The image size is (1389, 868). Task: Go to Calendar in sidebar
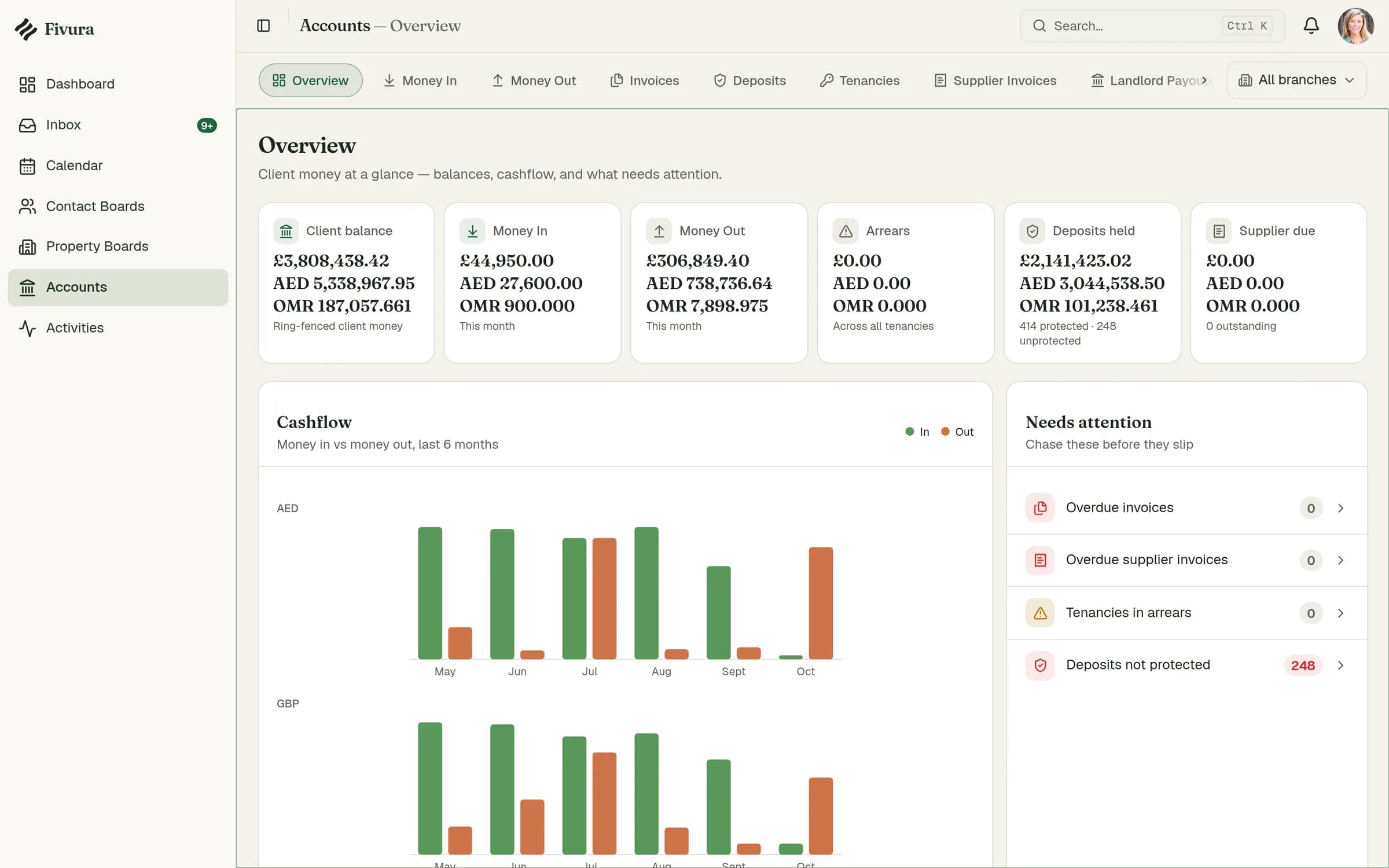coord(118,166)
